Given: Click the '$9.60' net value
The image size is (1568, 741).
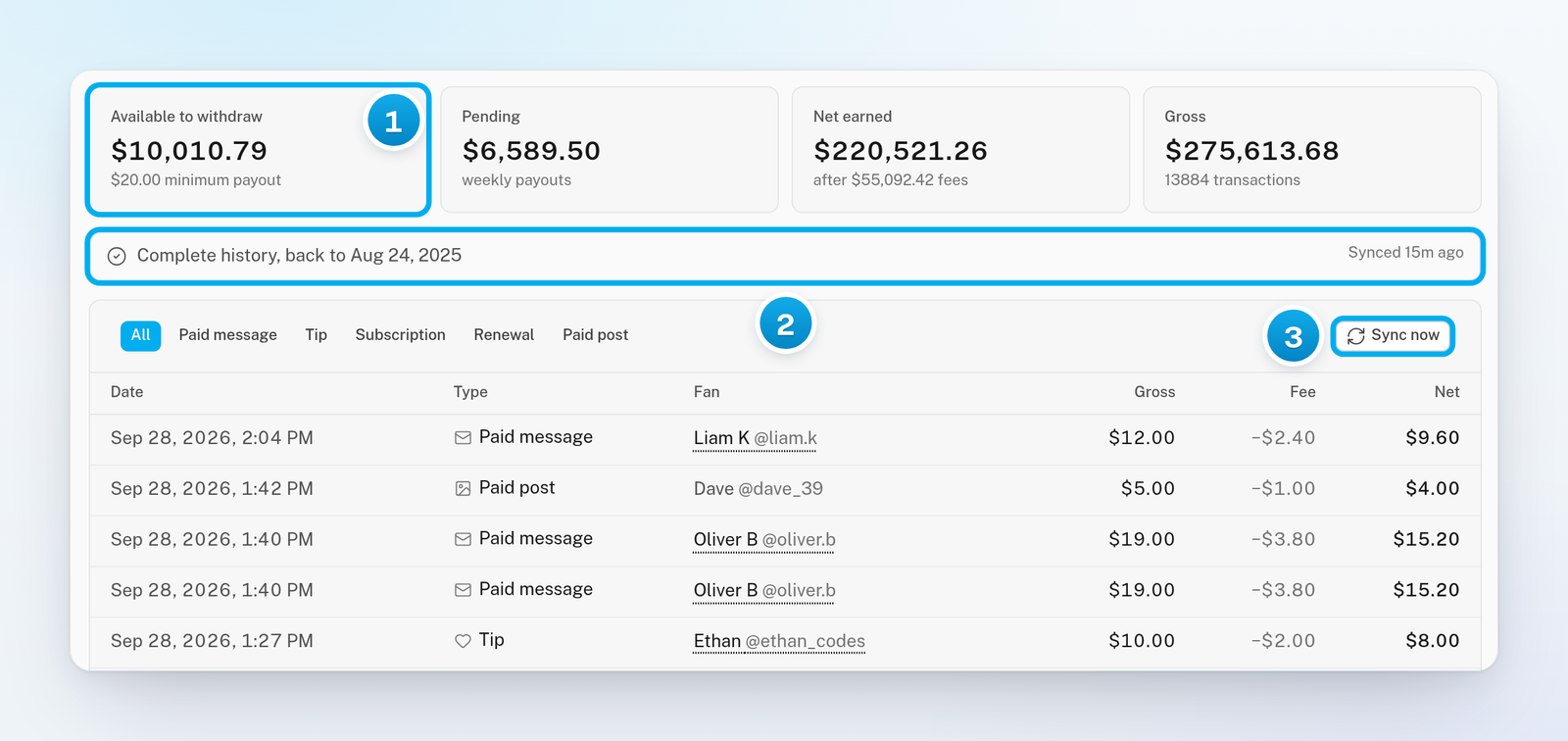Looking at the screenshot, I should tap(1433, 438).
